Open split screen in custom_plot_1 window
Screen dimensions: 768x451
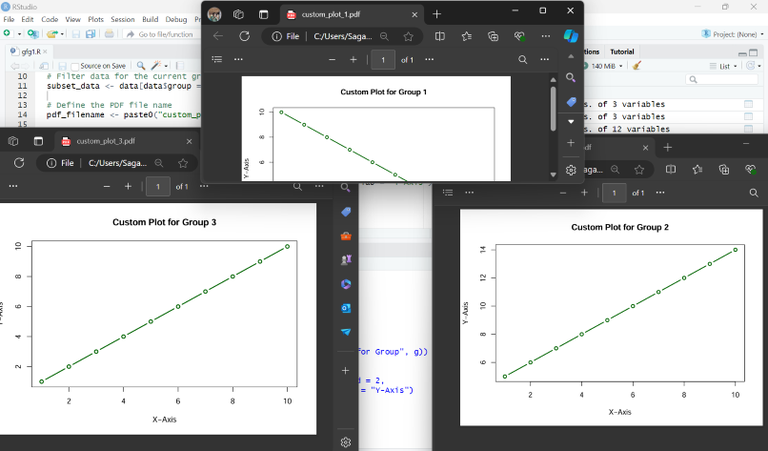click(x=440, y=36)
